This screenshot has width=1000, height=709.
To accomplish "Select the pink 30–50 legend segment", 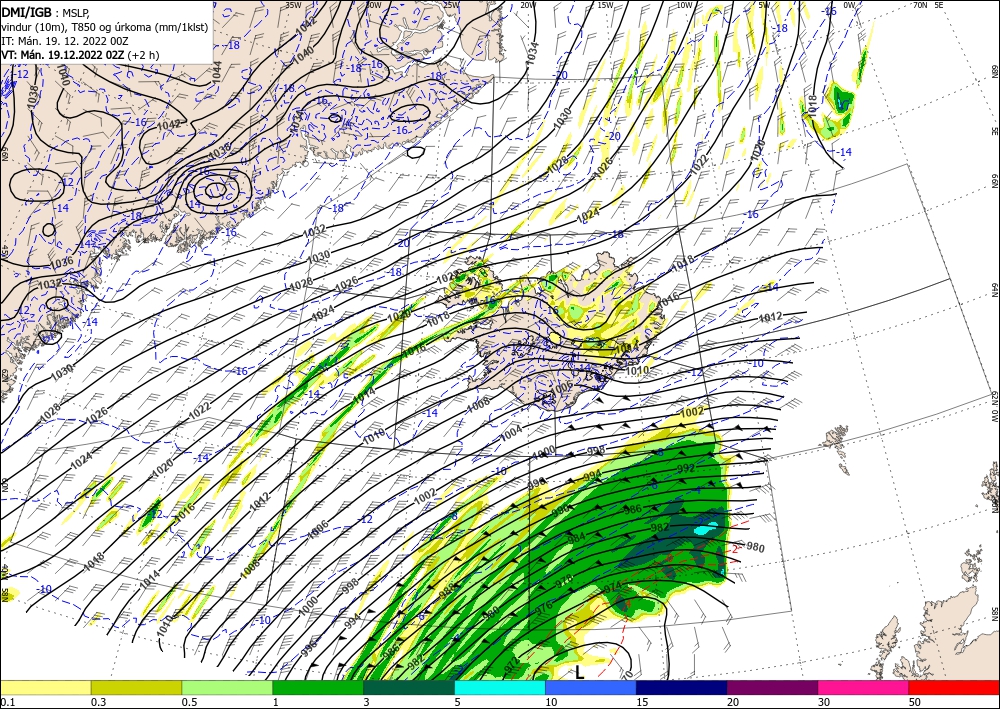I will click(x=863, y=687).
